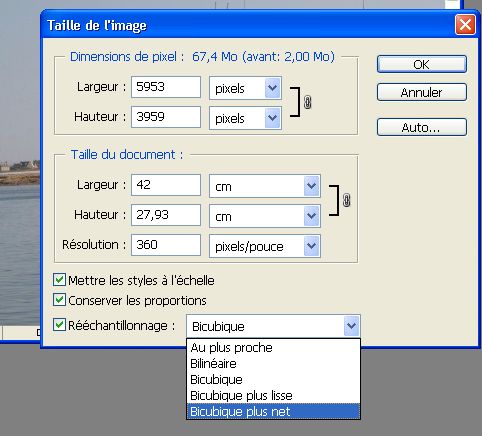Open the pixels/pouce resolution units dropdown
Viewport: 482px width, 436px height.
(x=312, y=246)
